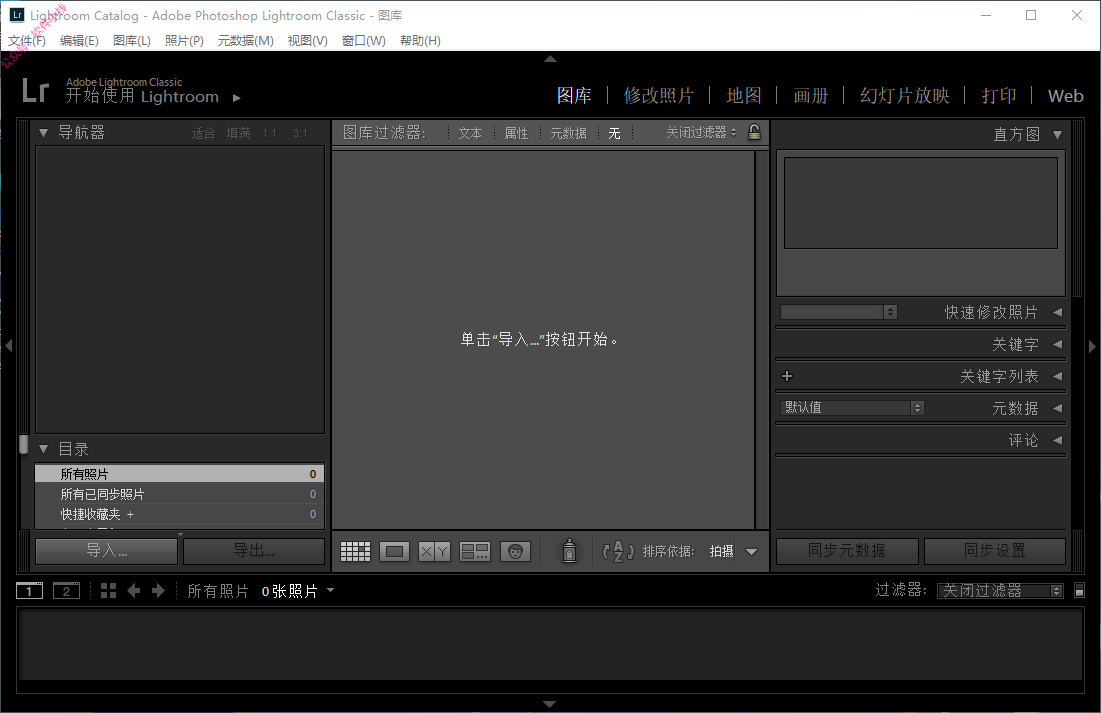Toggle filmstrip filter switch icon

1080,591
